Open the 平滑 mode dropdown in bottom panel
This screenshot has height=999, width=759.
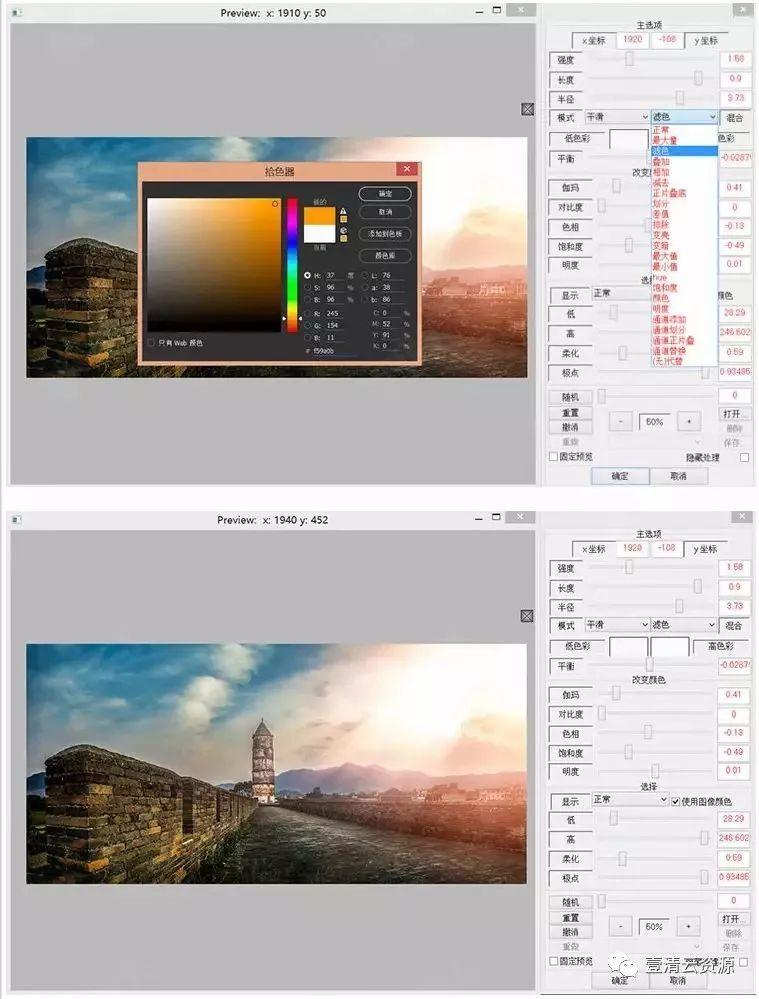coord(616,625)
